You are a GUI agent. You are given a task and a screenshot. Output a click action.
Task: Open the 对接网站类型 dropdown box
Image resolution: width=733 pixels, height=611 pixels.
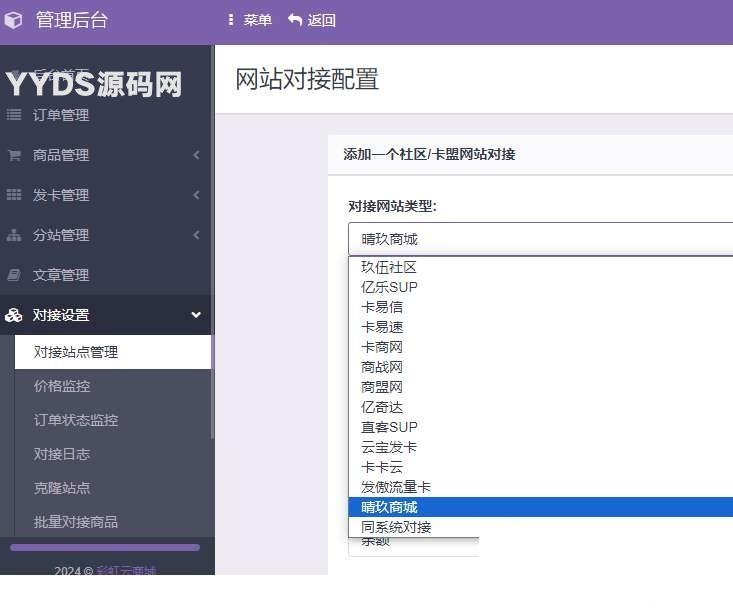tap(540, 239)
